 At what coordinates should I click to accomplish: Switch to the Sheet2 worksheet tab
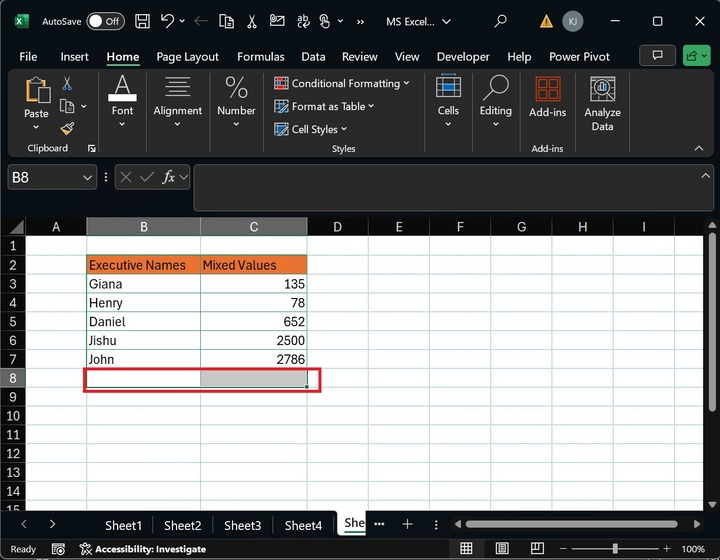pos(182,525)
